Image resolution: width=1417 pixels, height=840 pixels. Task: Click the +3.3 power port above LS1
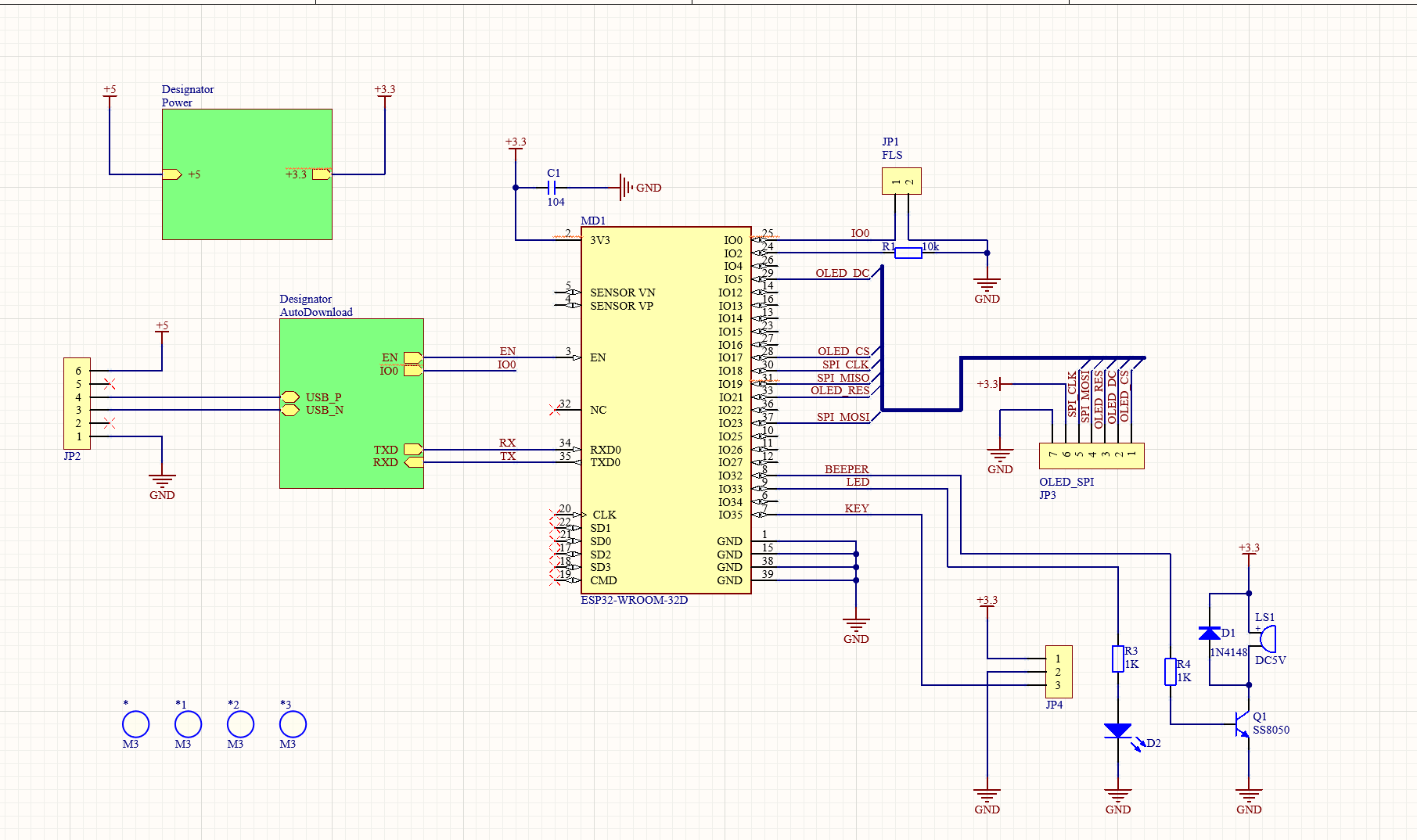pyautogui.click(x=1249, y=549)
